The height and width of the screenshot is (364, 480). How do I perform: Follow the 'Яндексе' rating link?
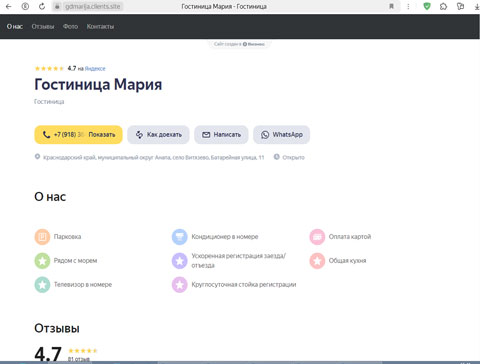pos(95,69)
